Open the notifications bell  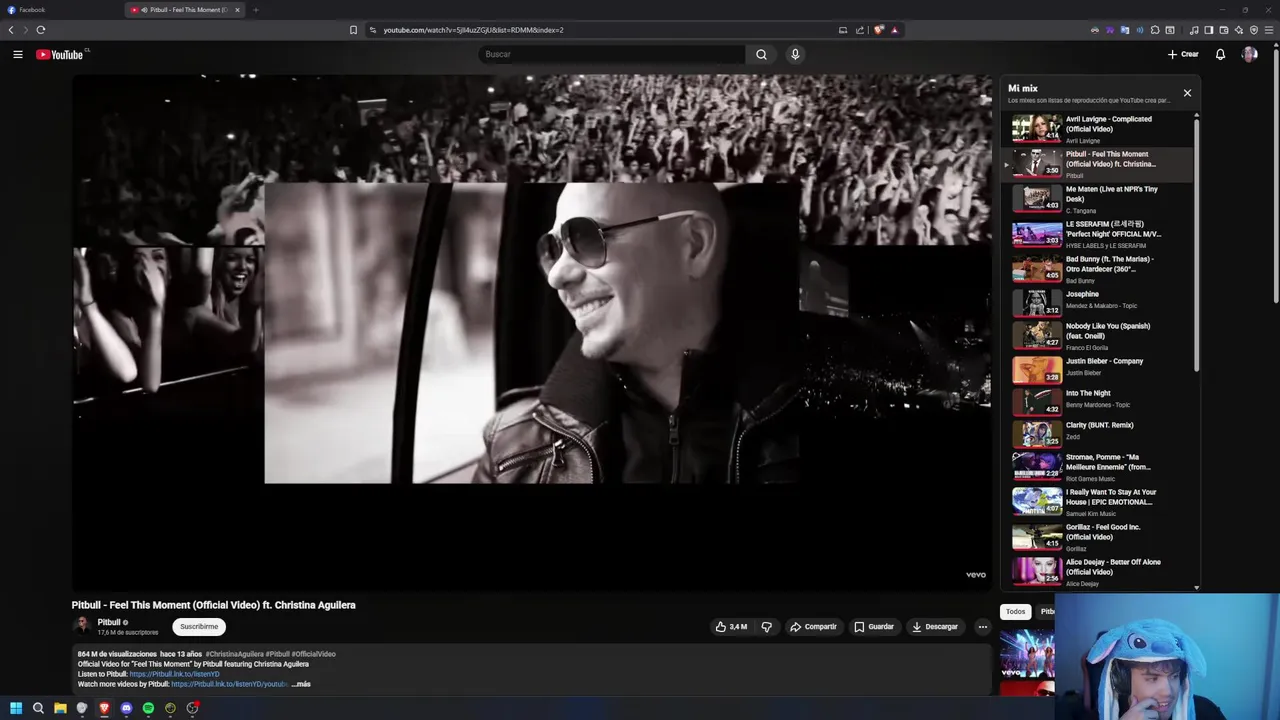coord(1220,54)
